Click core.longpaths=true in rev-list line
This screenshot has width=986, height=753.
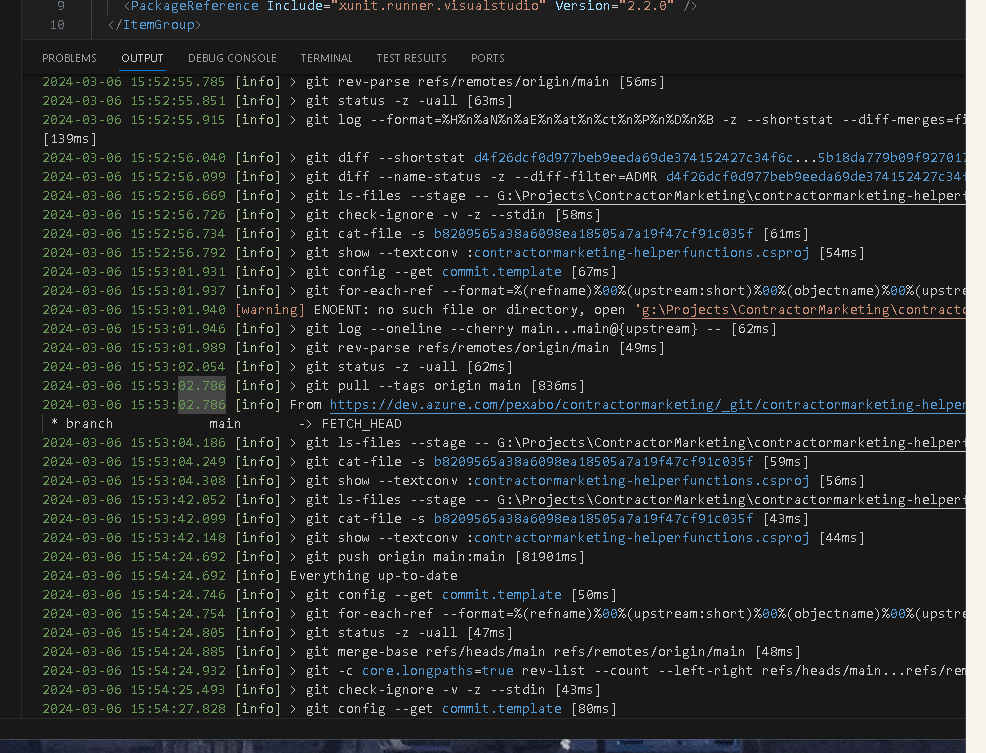[x=438, y=671]
